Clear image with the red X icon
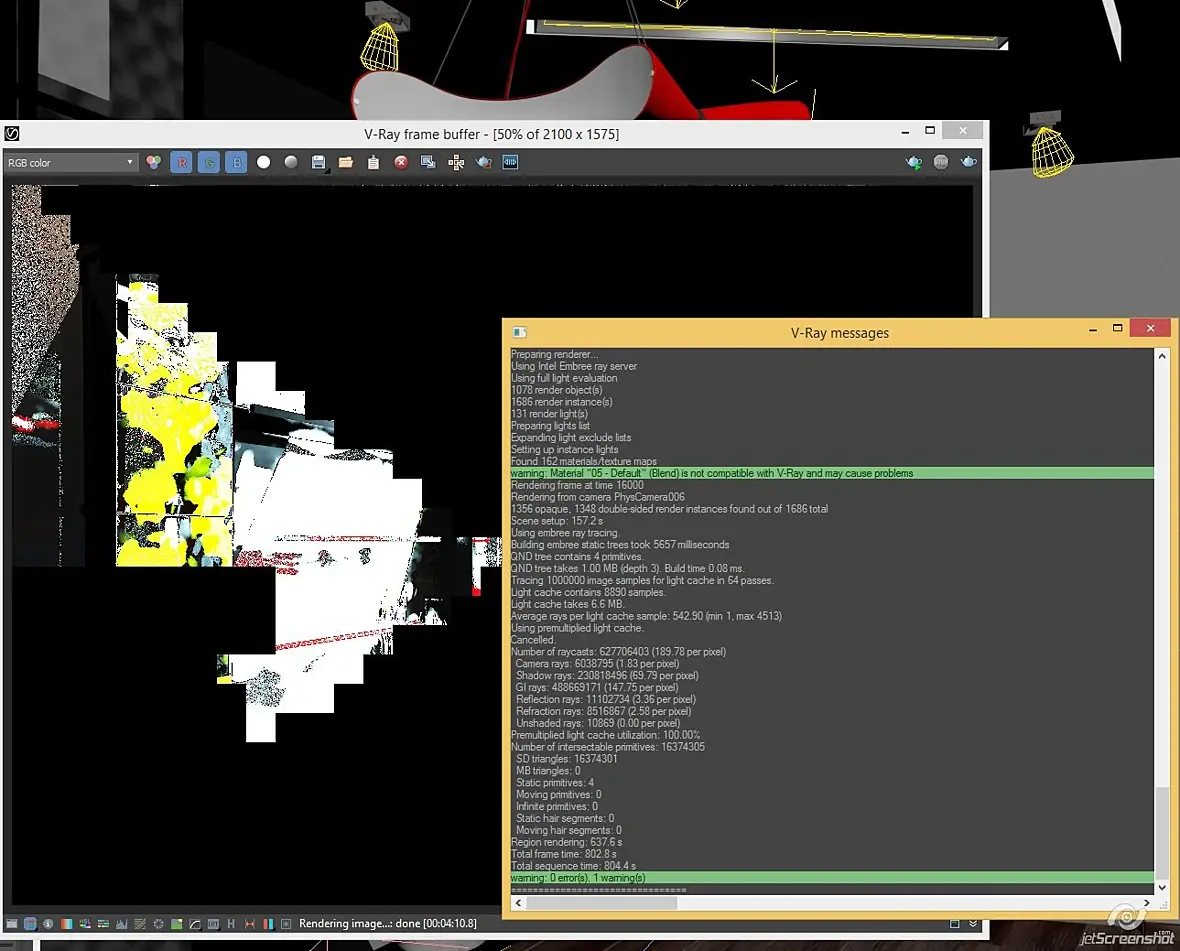The height and width of the screenshot is (951, 1180). [401, 162]
